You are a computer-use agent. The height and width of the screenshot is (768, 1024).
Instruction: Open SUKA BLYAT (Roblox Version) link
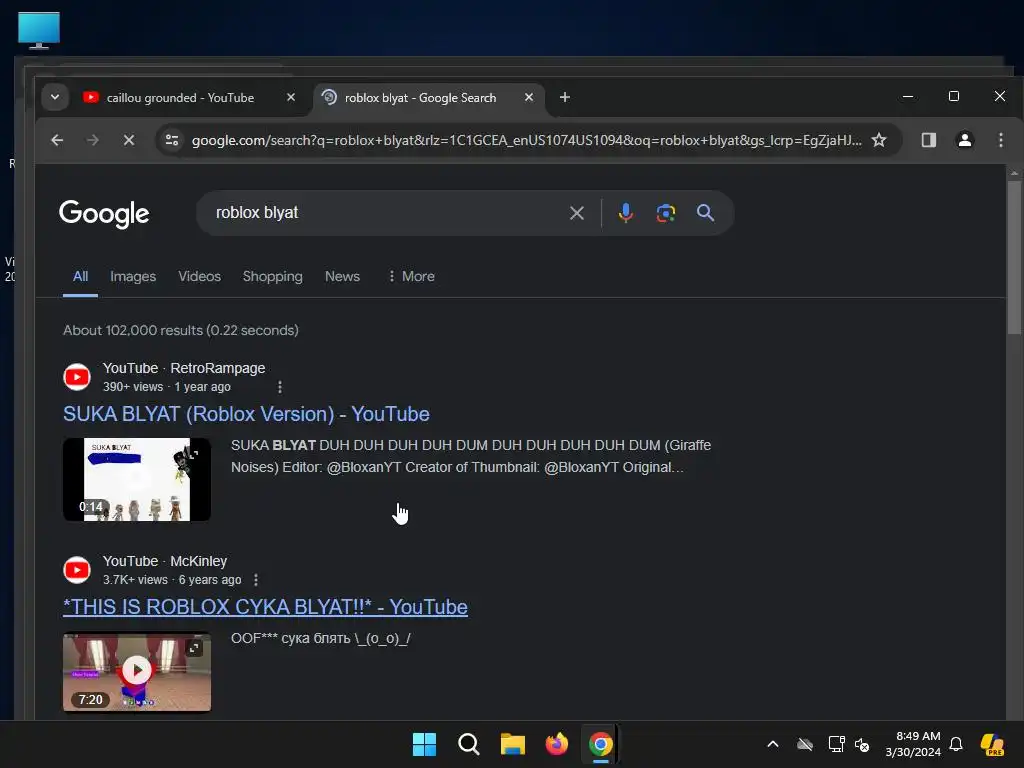coord(246,414)
